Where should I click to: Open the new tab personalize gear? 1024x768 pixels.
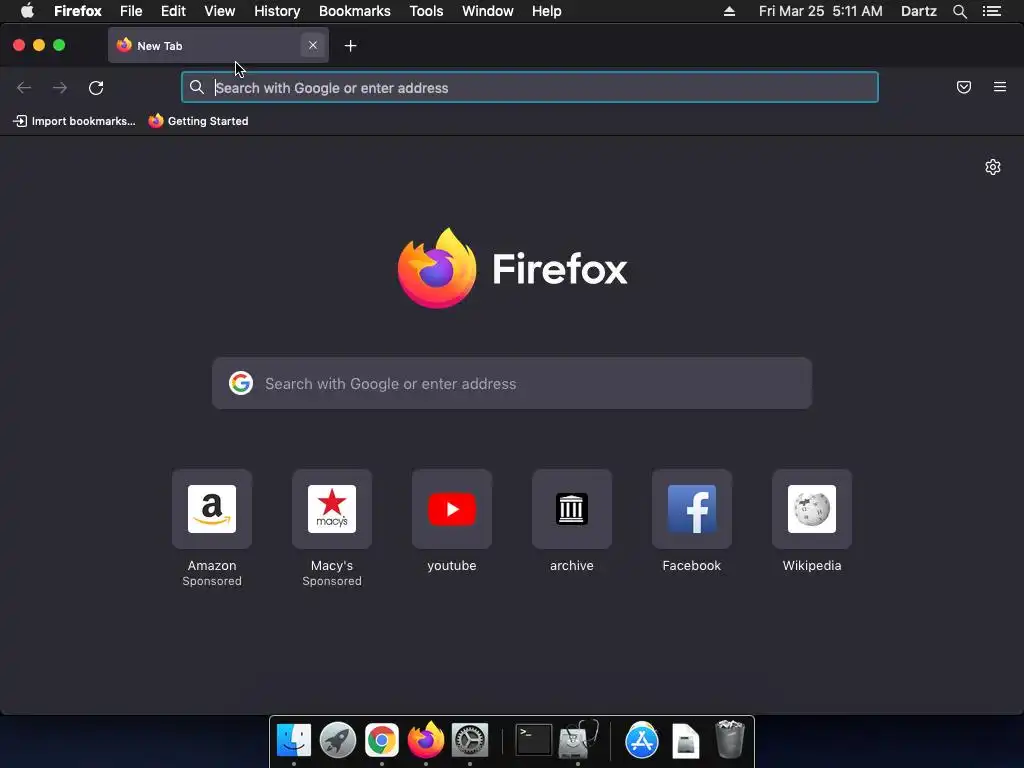tap(993, 167)
